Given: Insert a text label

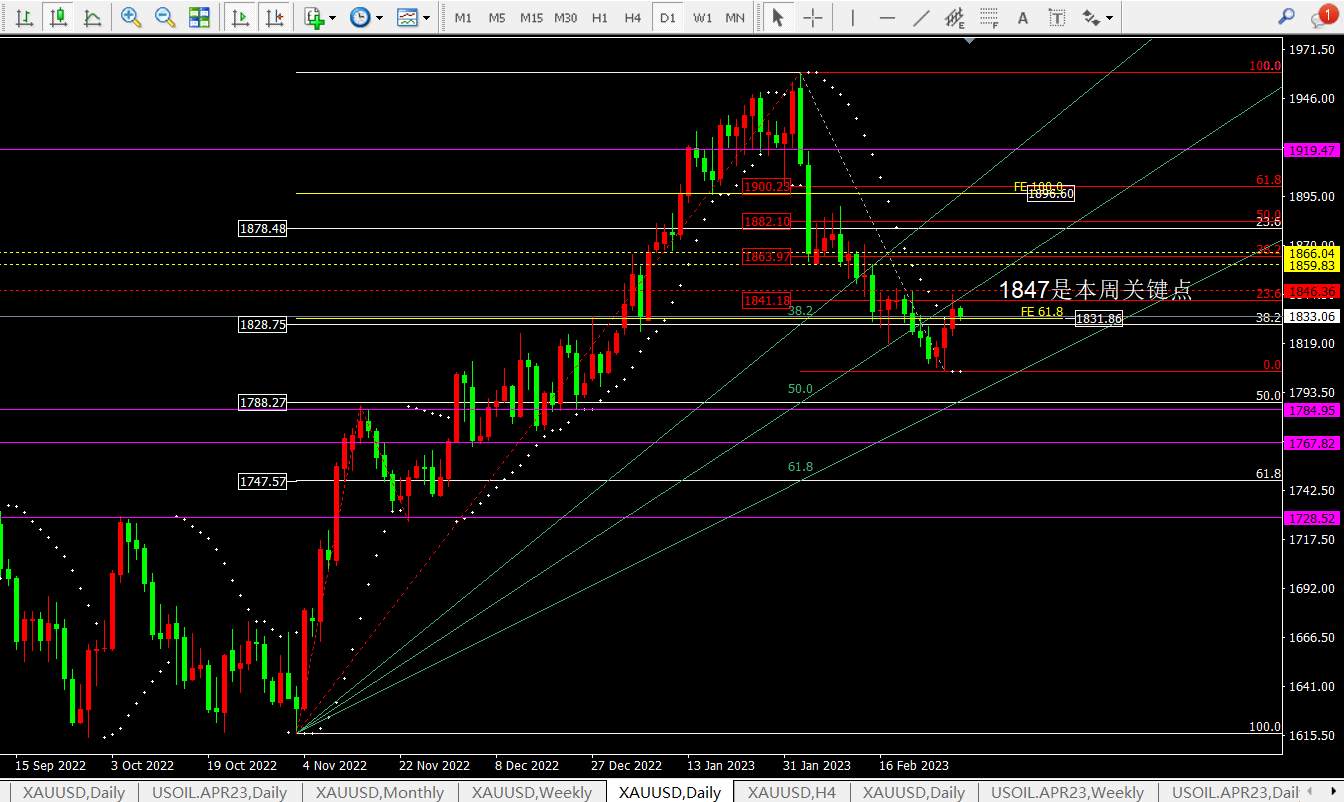Looking at the screenshot, I should tap(1057, 17).
